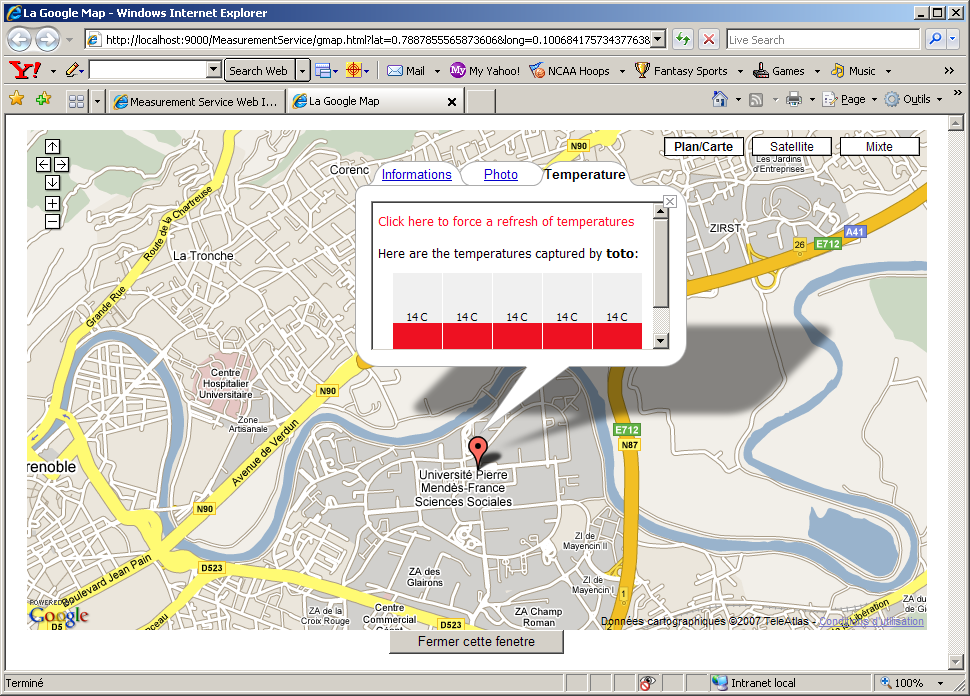Pan the map right with arrow button
The height and width of the screenshot is (696, 970).
[61, 164]
